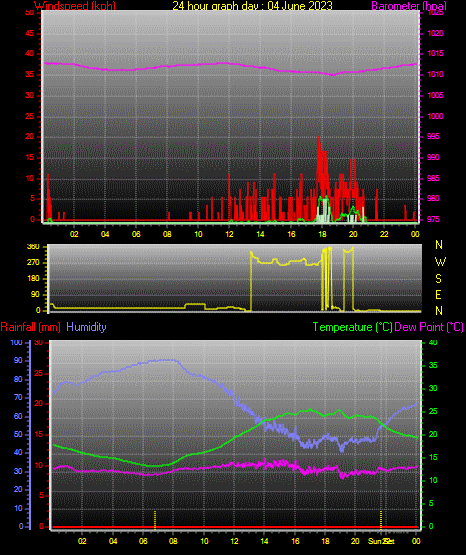Click the 20 value on windspeed axis

coord(30,137)
